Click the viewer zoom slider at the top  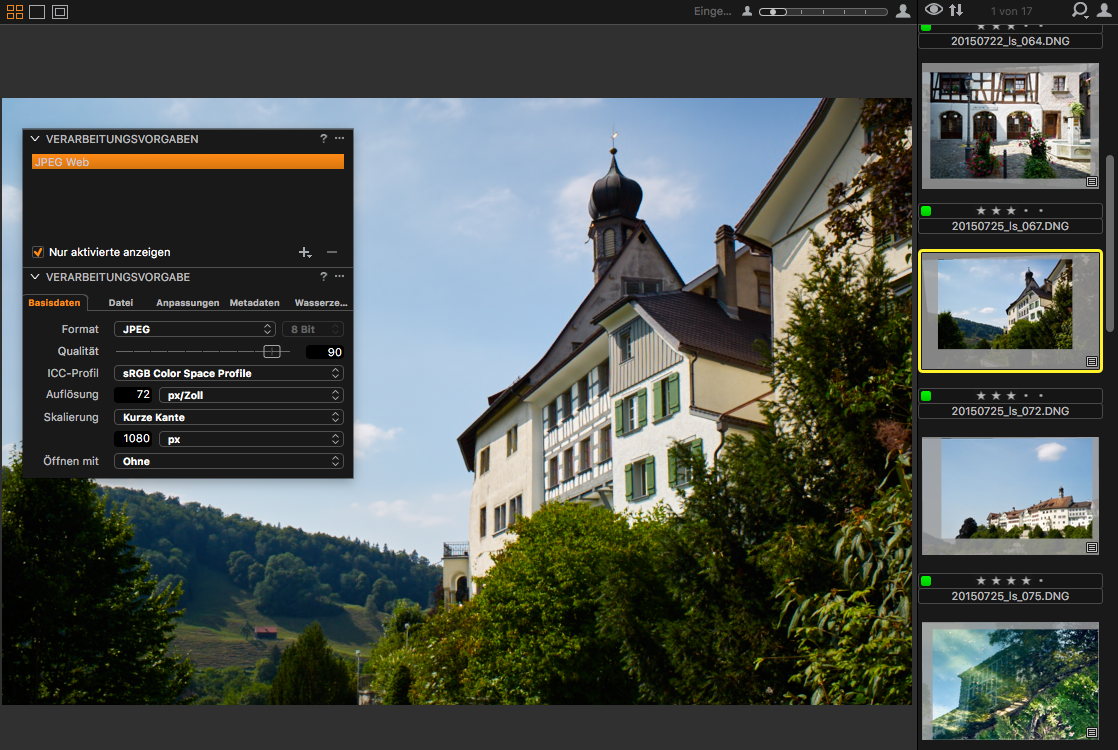[823, 11]
